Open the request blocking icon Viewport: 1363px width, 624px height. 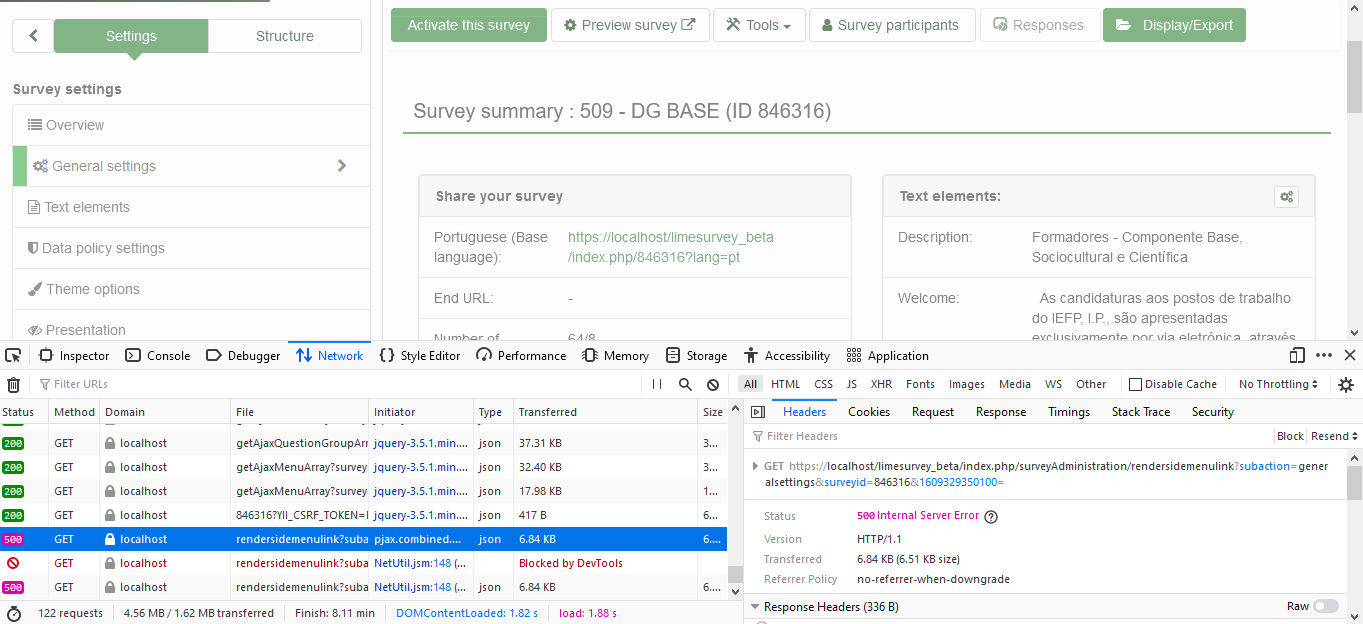713,384
